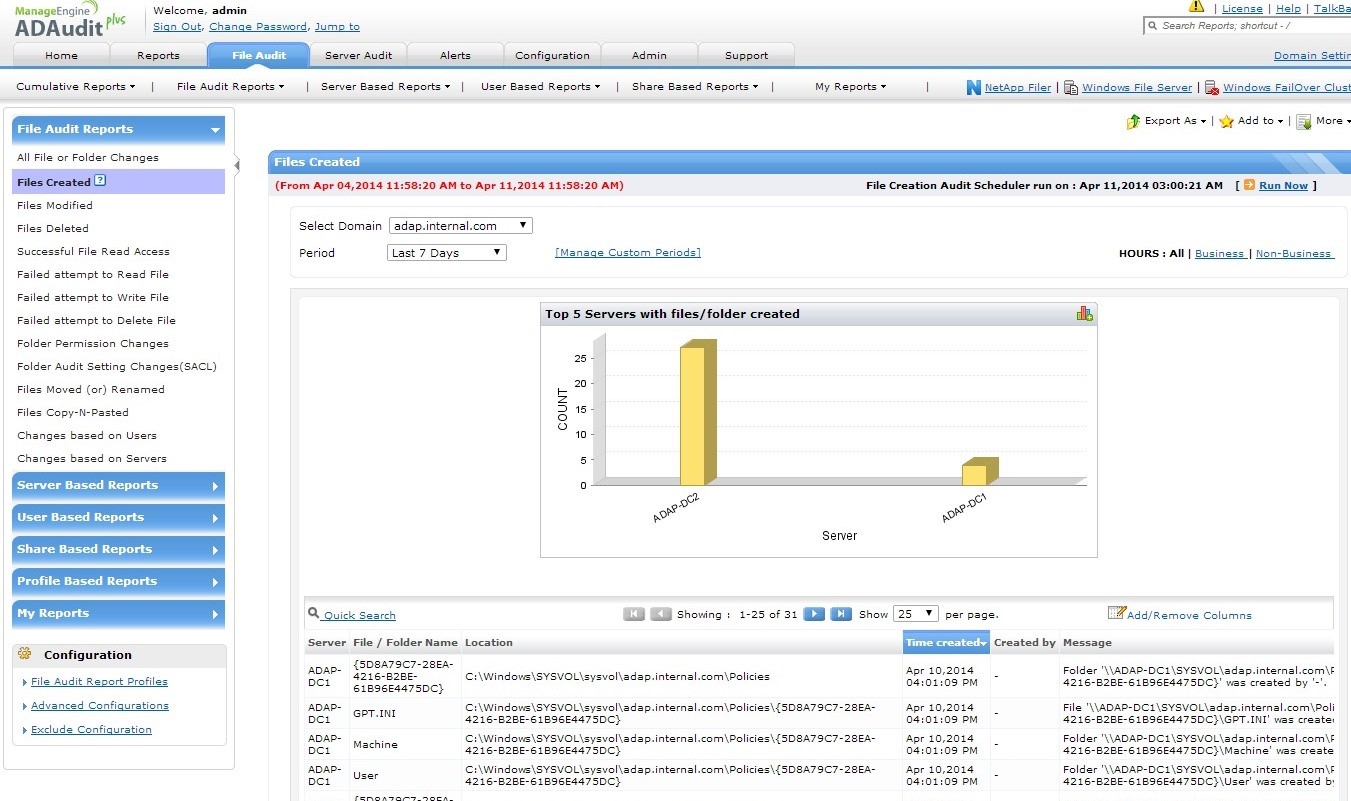Expand My Reports sidebar section
Screen dimensions: 1351x801
pyautogui.click(x=118, y=614)
